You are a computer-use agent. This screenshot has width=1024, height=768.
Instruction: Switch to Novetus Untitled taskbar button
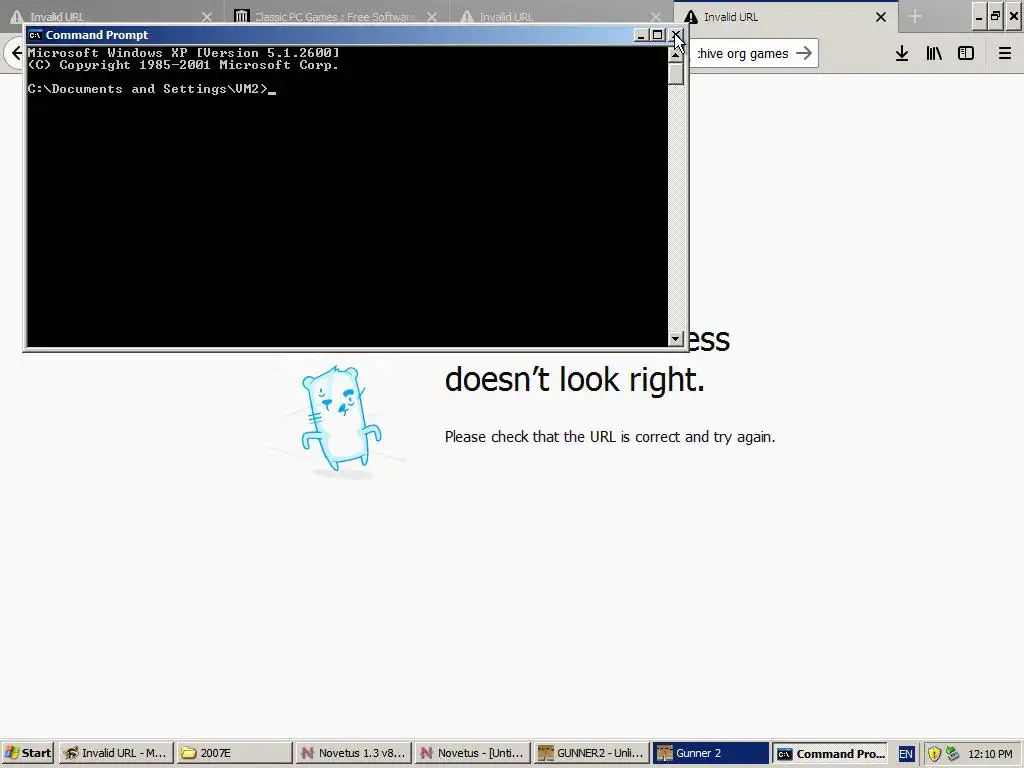tap(472, 753)
